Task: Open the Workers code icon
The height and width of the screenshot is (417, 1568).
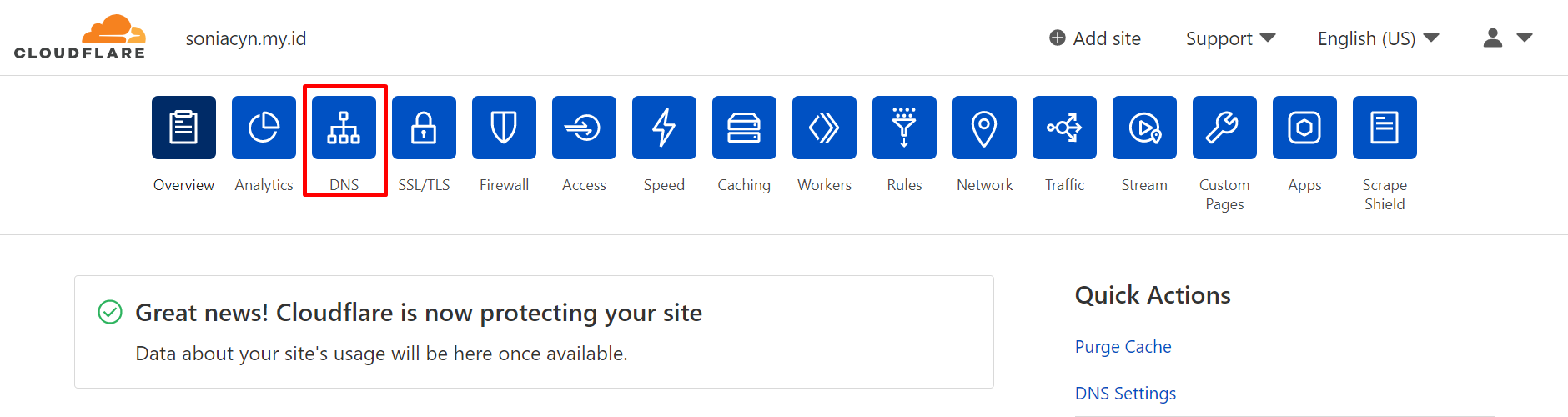Action: [x=824, y=128]
